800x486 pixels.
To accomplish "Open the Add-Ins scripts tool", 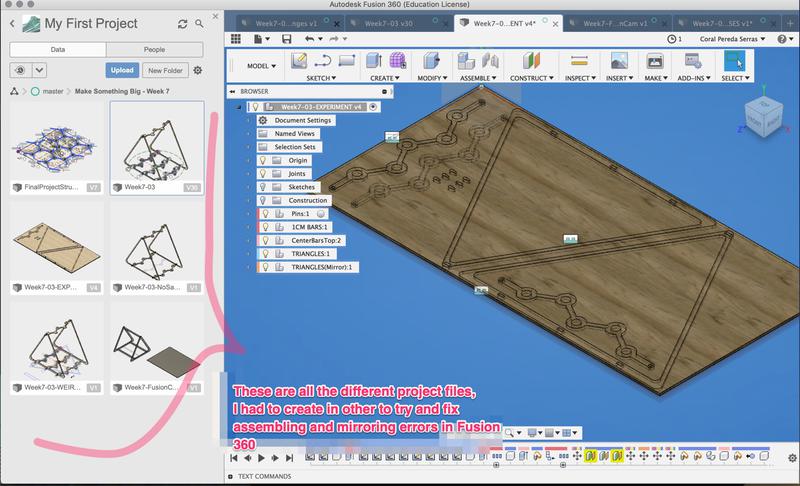I will tap(693, 61).
